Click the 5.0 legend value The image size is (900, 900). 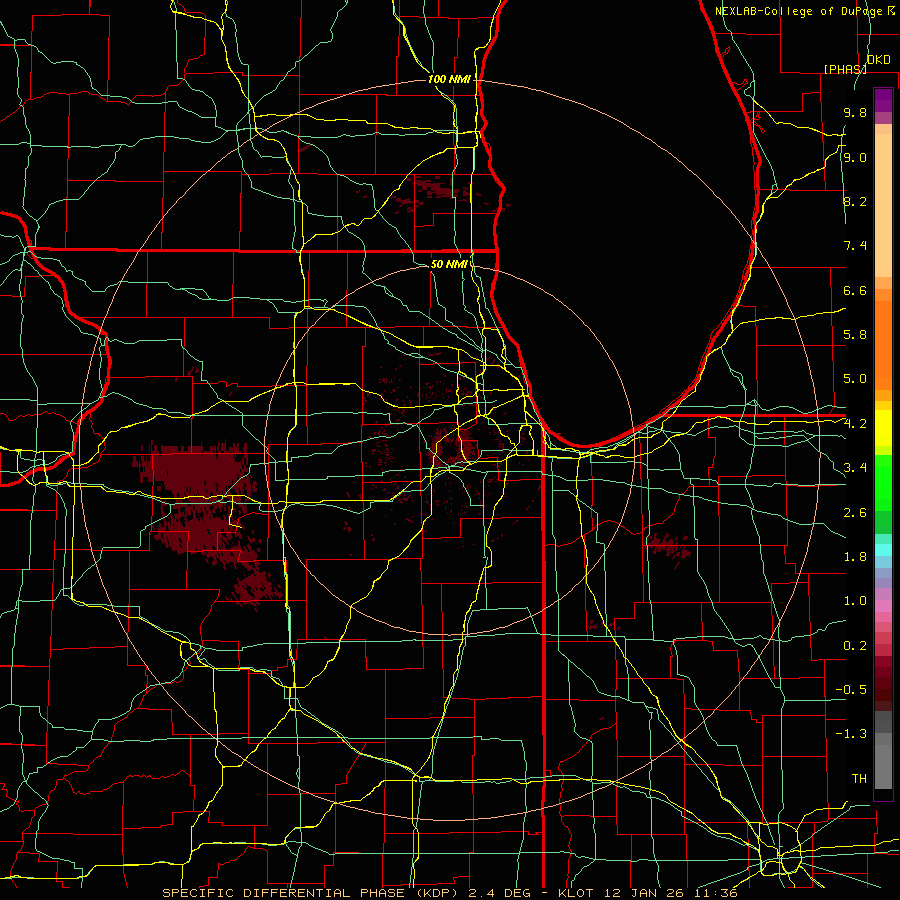click(x=855, y=379)
